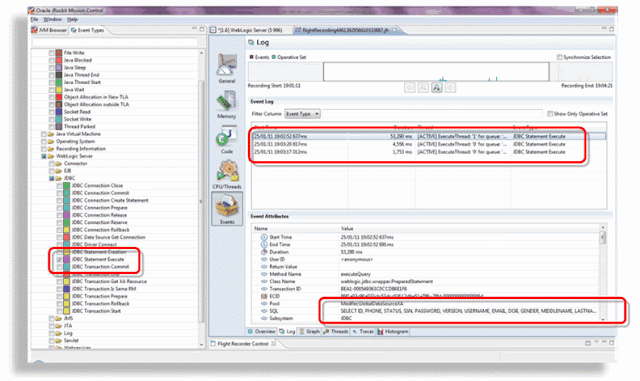Screen dimensions: 640x381
Task: Select the flight recording .jfr editor tab
Action: tap(345, 30)
